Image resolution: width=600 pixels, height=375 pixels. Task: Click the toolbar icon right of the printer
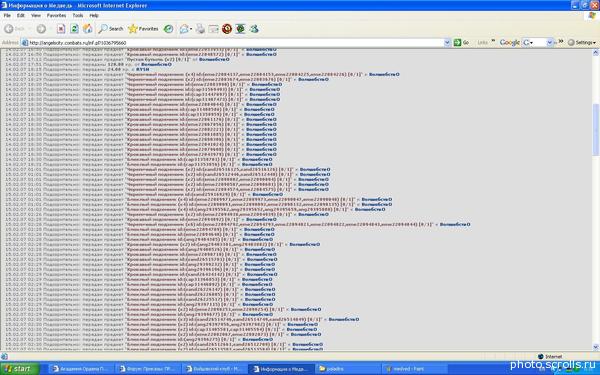pos(214,29)
